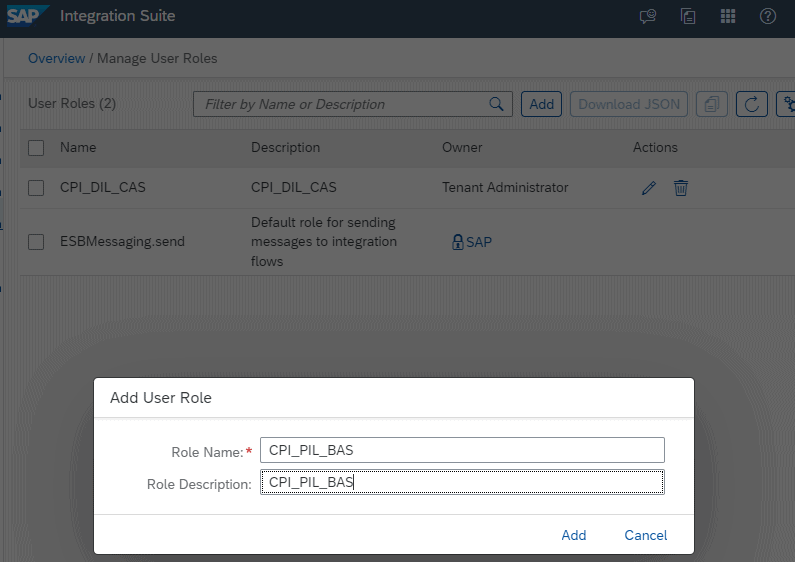Image resolution: width=795 pixels, height=562 pixels.
Task: Click the Owner column header
Action: pos(462,148)
